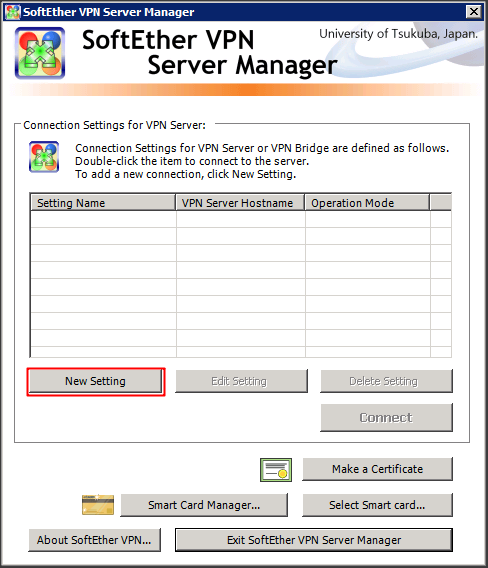This screenshot has width=488, height=568.
Task: Click the gold smart card icon
Action: [98, 505]
